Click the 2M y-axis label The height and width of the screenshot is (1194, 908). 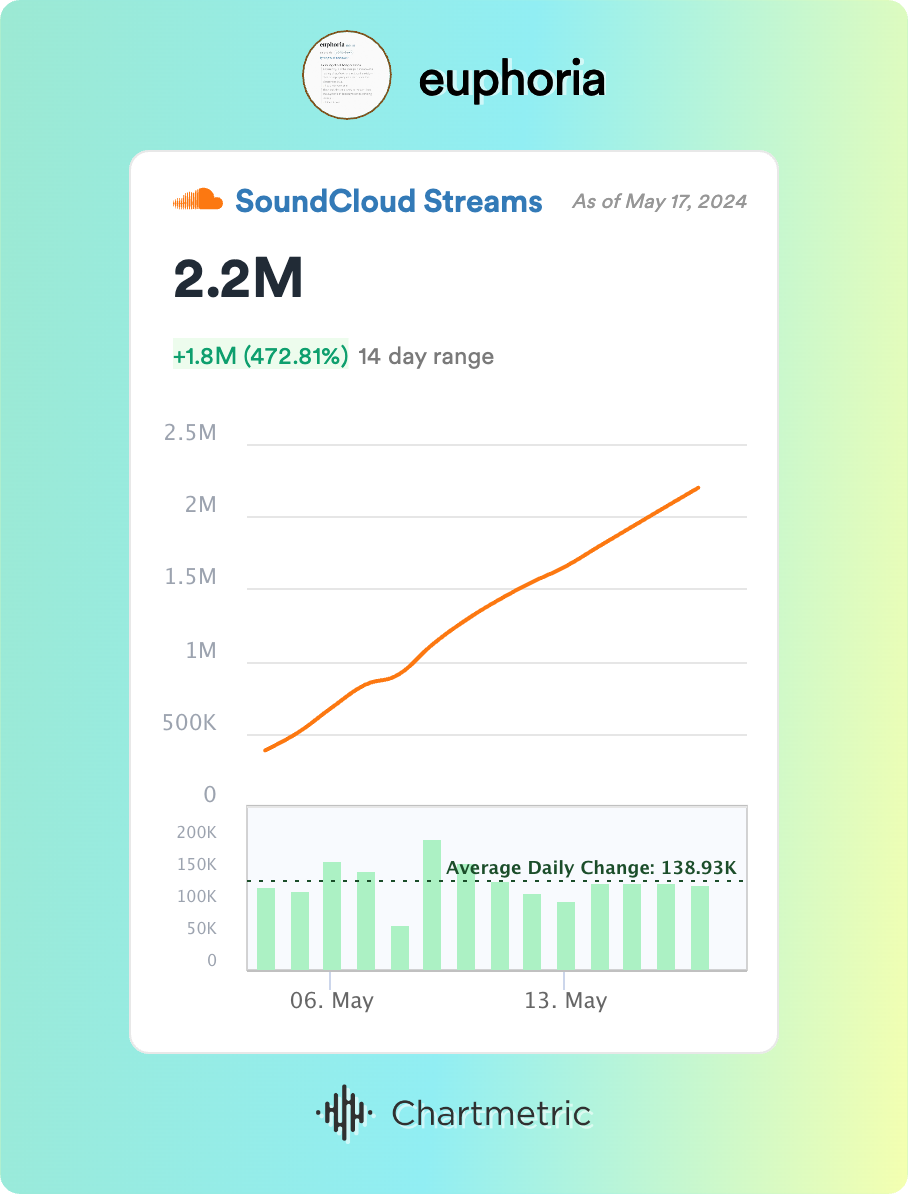point(201,504)
